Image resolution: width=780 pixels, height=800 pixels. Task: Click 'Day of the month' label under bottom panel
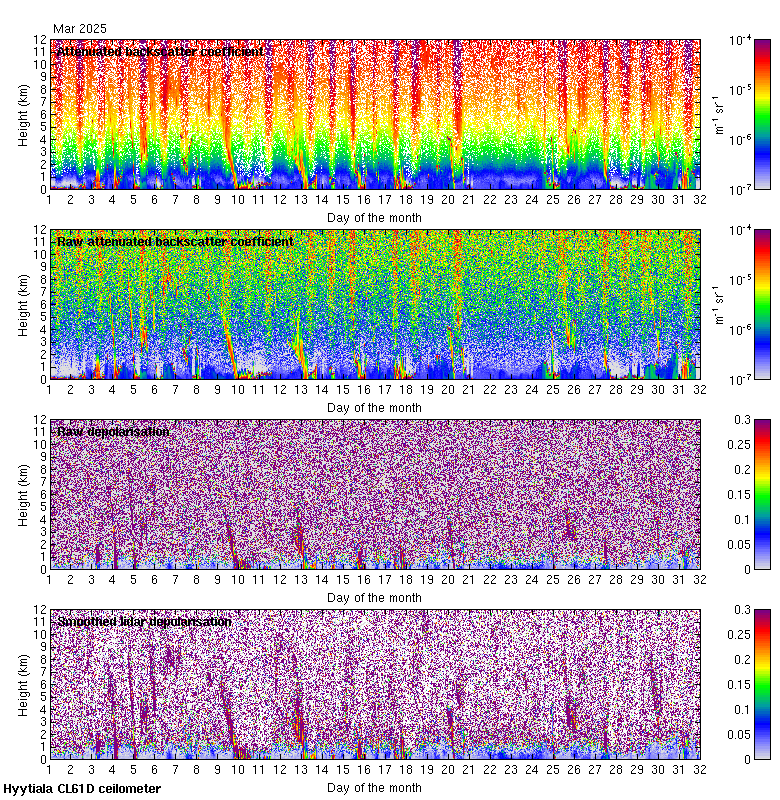click(x=374, y=787)
